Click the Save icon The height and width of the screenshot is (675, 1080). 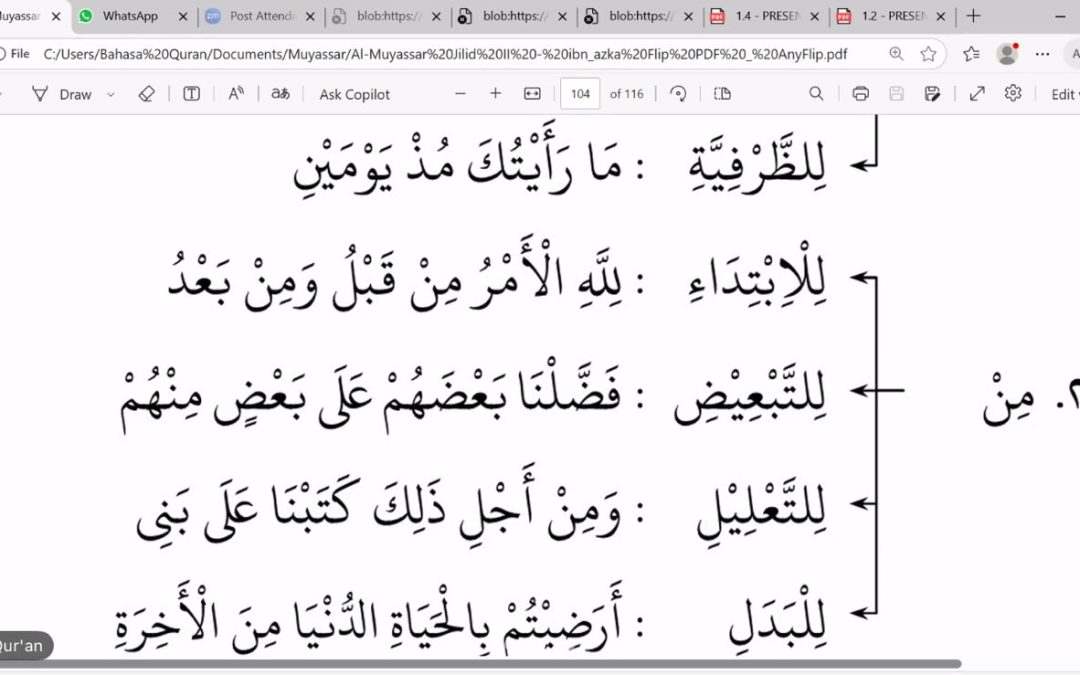point(896,94)
